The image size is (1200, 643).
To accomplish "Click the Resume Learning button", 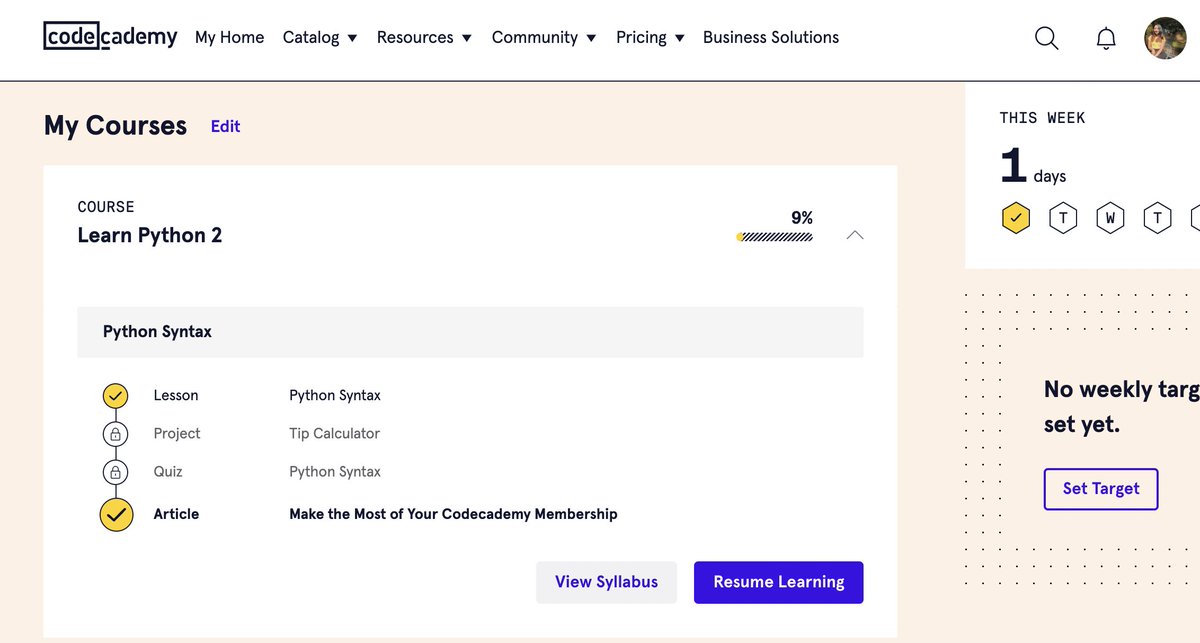I will (778, 582).
